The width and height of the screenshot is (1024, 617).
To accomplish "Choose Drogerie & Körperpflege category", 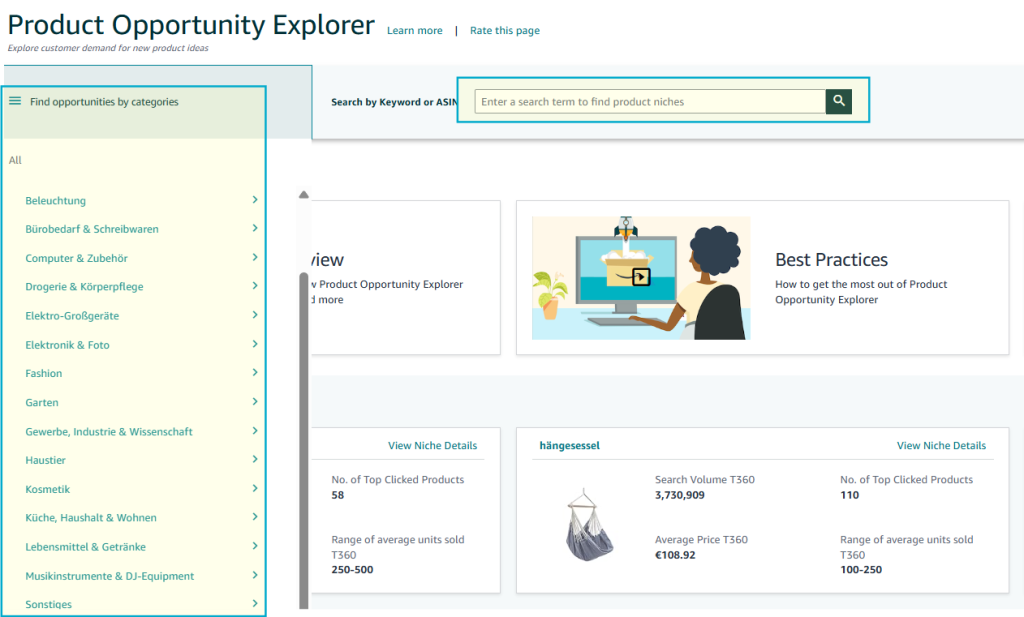I will [x=84, y=287].
